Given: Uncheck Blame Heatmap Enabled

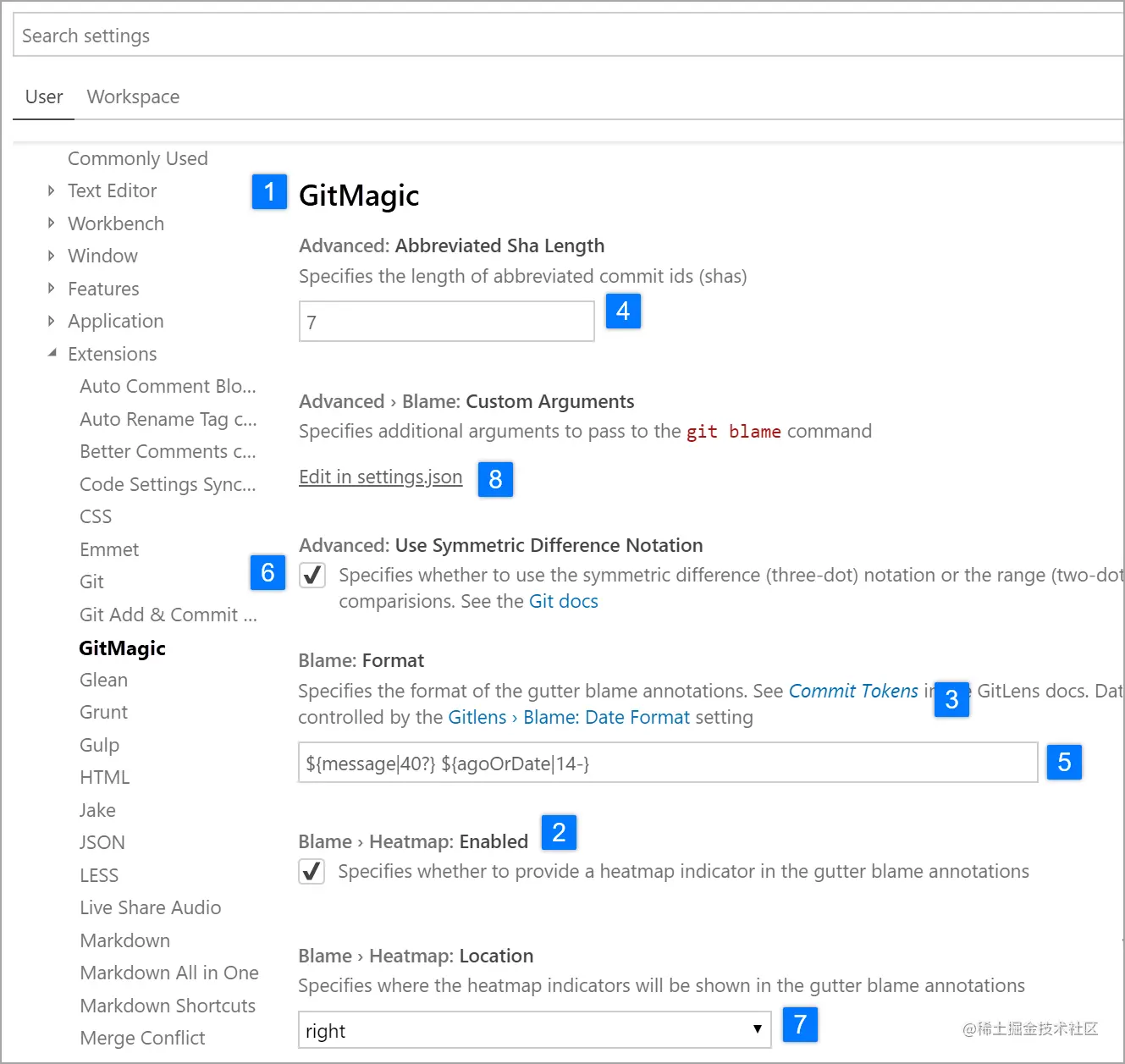Looking at the screenshot, I should [x=312, y=872].
